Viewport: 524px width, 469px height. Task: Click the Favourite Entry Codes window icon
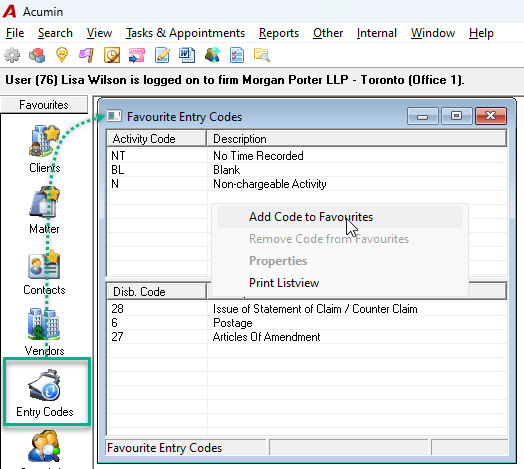[114, 116]
